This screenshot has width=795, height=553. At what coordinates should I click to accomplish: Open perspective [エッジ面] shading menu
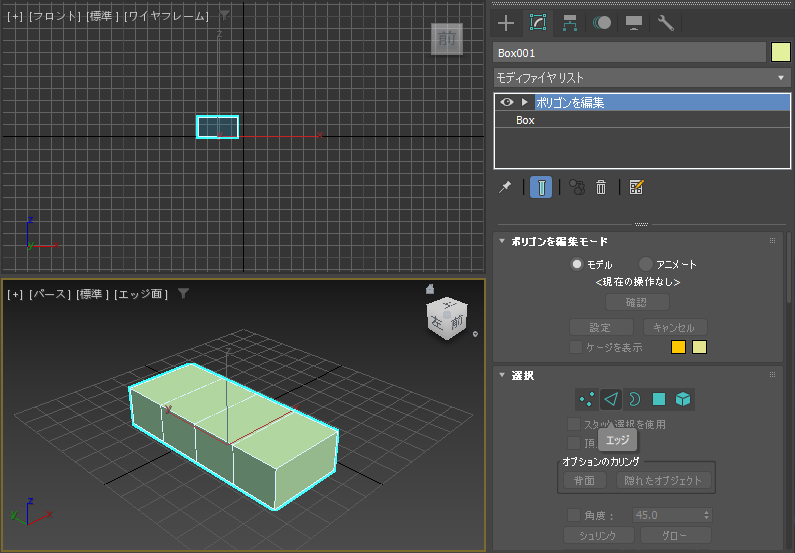point(141,294)
